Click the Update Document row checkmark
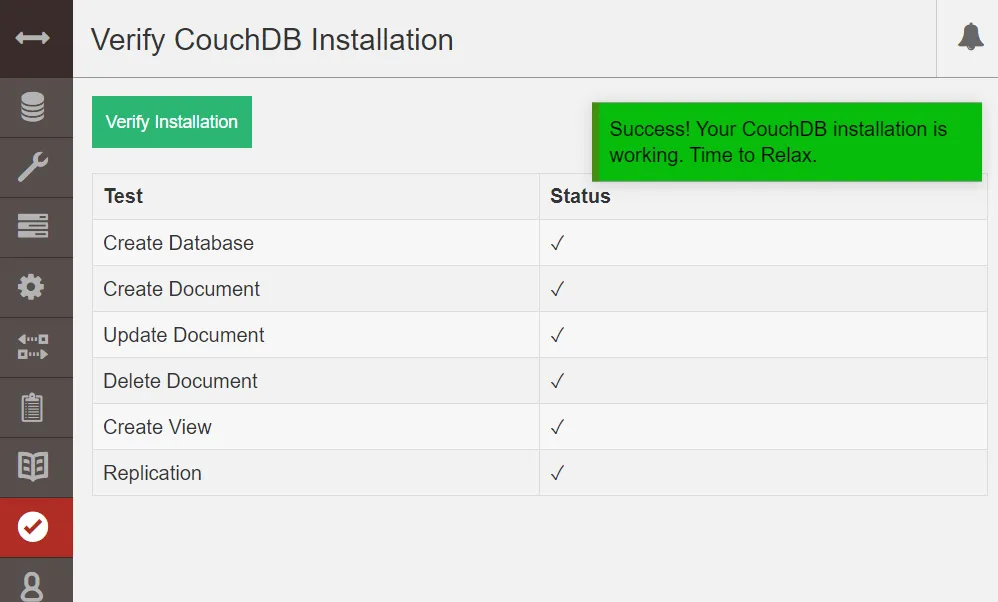 558,335
